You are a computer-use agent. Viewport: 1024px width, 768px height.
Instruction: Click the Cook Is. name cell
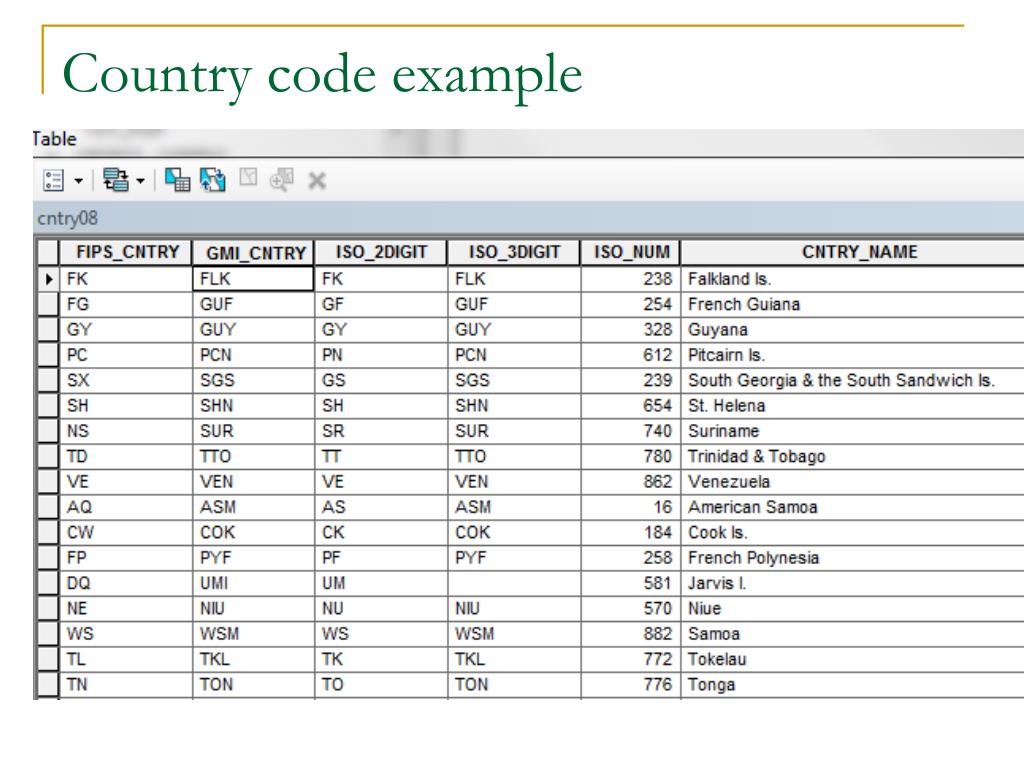(852, 532)
